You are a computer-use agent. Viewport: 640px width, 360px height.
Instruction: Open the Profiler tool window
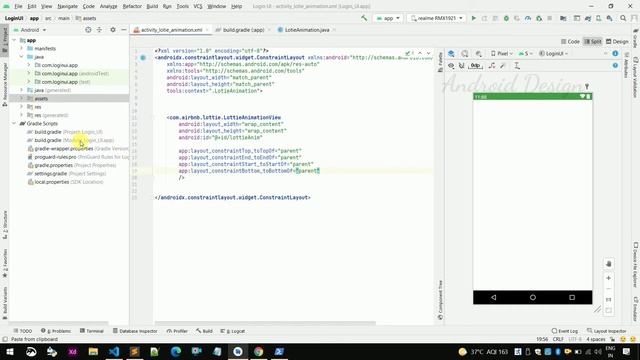177,331
